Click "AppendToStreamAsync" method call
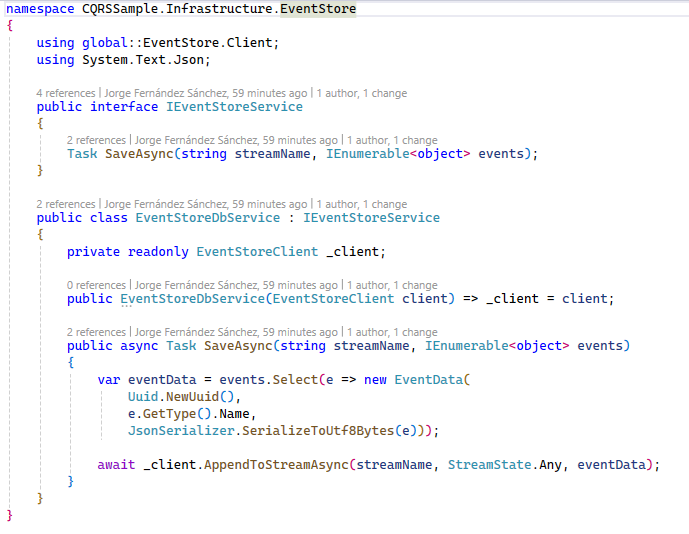This screenshot has width=689, height=534. click(276, 465)
